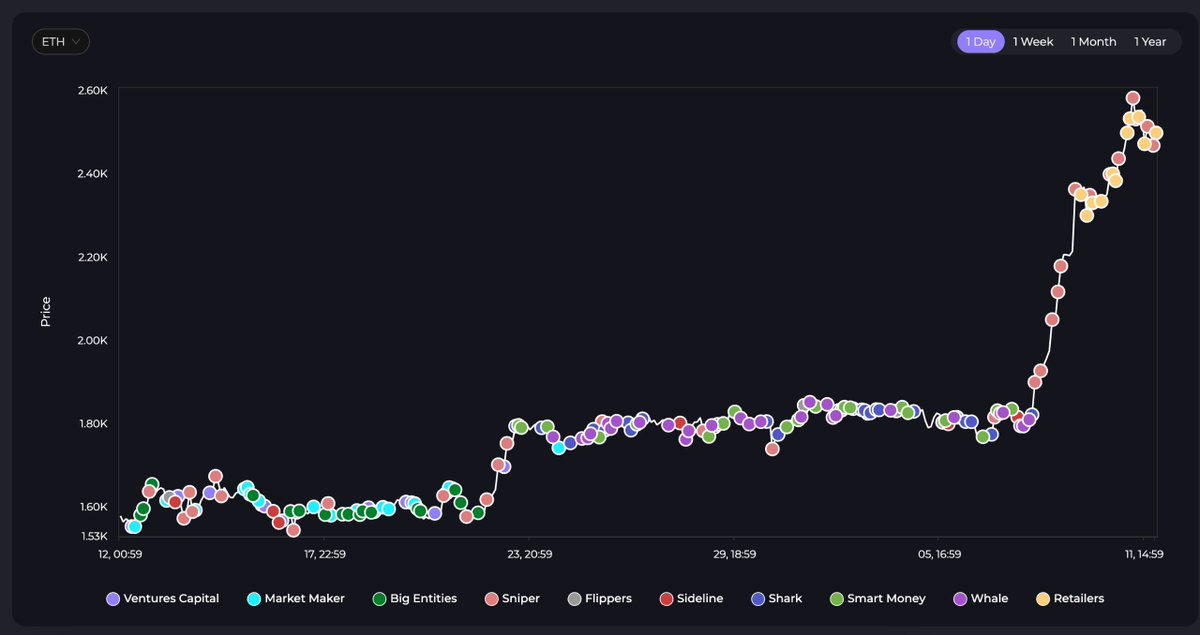Click the 2.60K price axis label
Screen dimensions: 1200x635
pyautogui.click(x=92, y=91)
